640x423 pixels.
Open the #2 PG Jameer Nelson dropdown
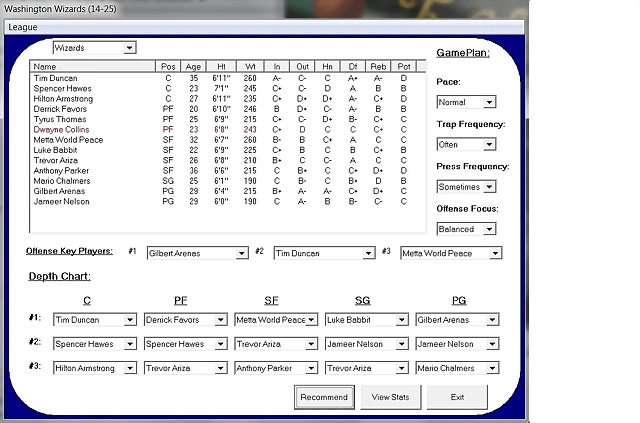coord(457,344)
